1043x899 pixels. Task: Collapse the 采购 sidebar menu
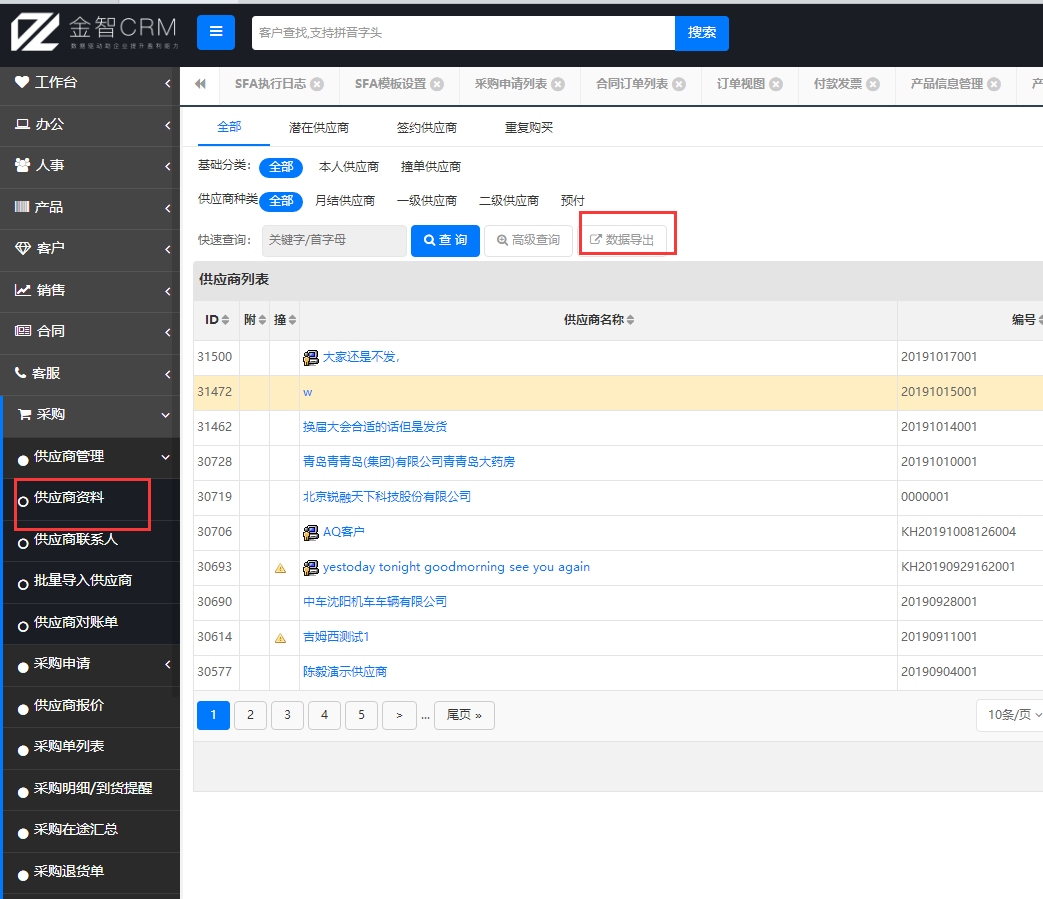[x=90, y=415]
